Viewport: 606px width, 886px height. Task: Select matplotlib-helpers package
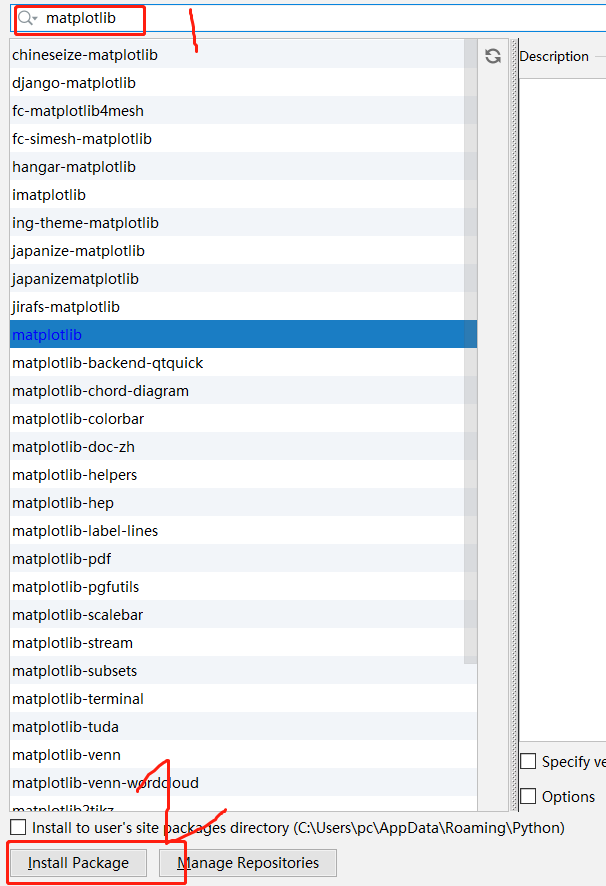click(243, 475)
